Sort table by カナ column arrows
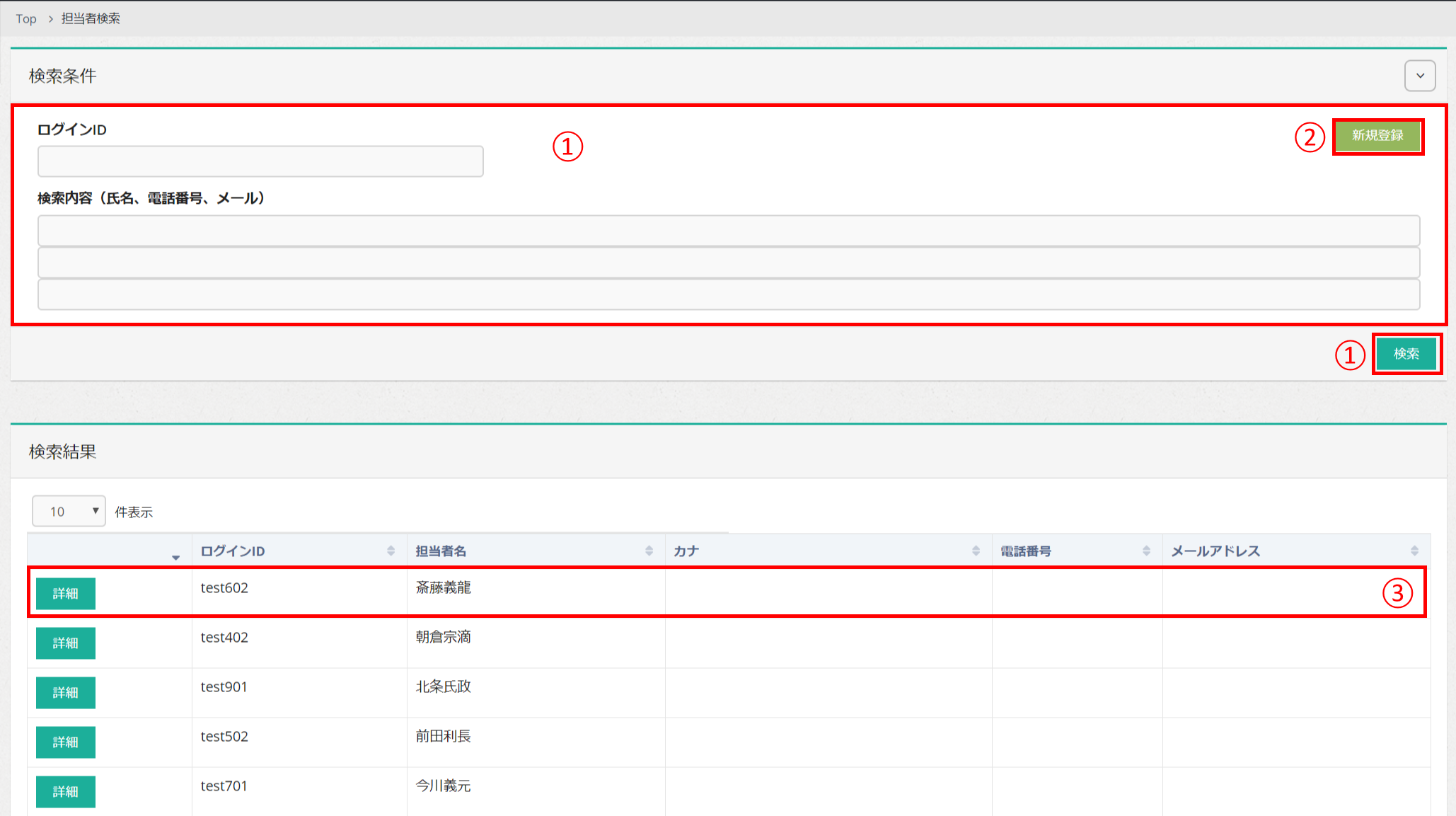 (976, 551)
